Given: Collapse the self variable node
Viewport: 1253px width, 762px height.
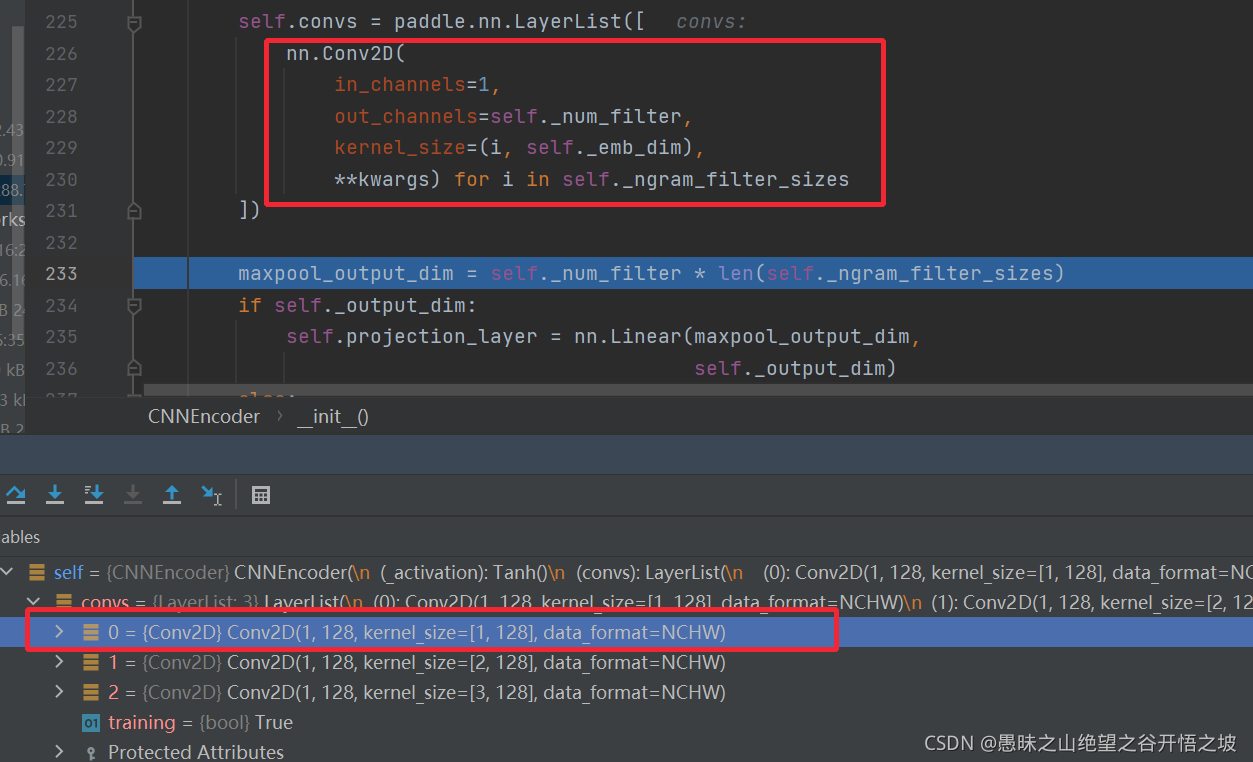Looking at the screenshot, I should pyautogui.click(x=8, y=572).
